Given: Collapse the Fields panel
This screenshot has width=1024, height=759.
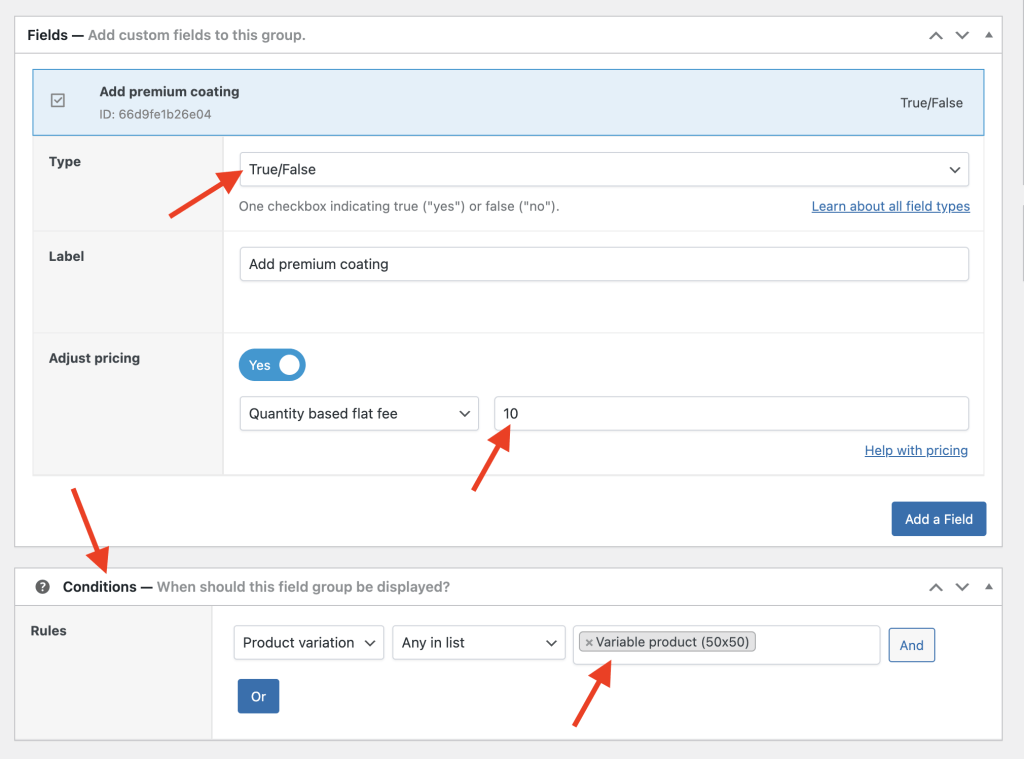Looking at the screenshot, I should coord(988,35).
